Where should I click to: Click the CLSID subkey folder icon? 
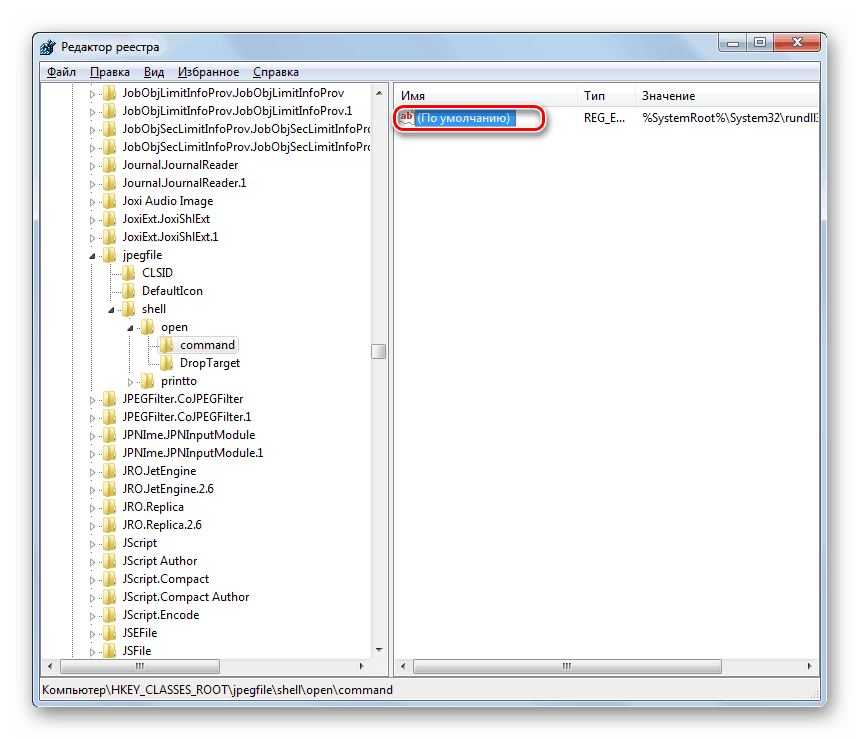128,272
